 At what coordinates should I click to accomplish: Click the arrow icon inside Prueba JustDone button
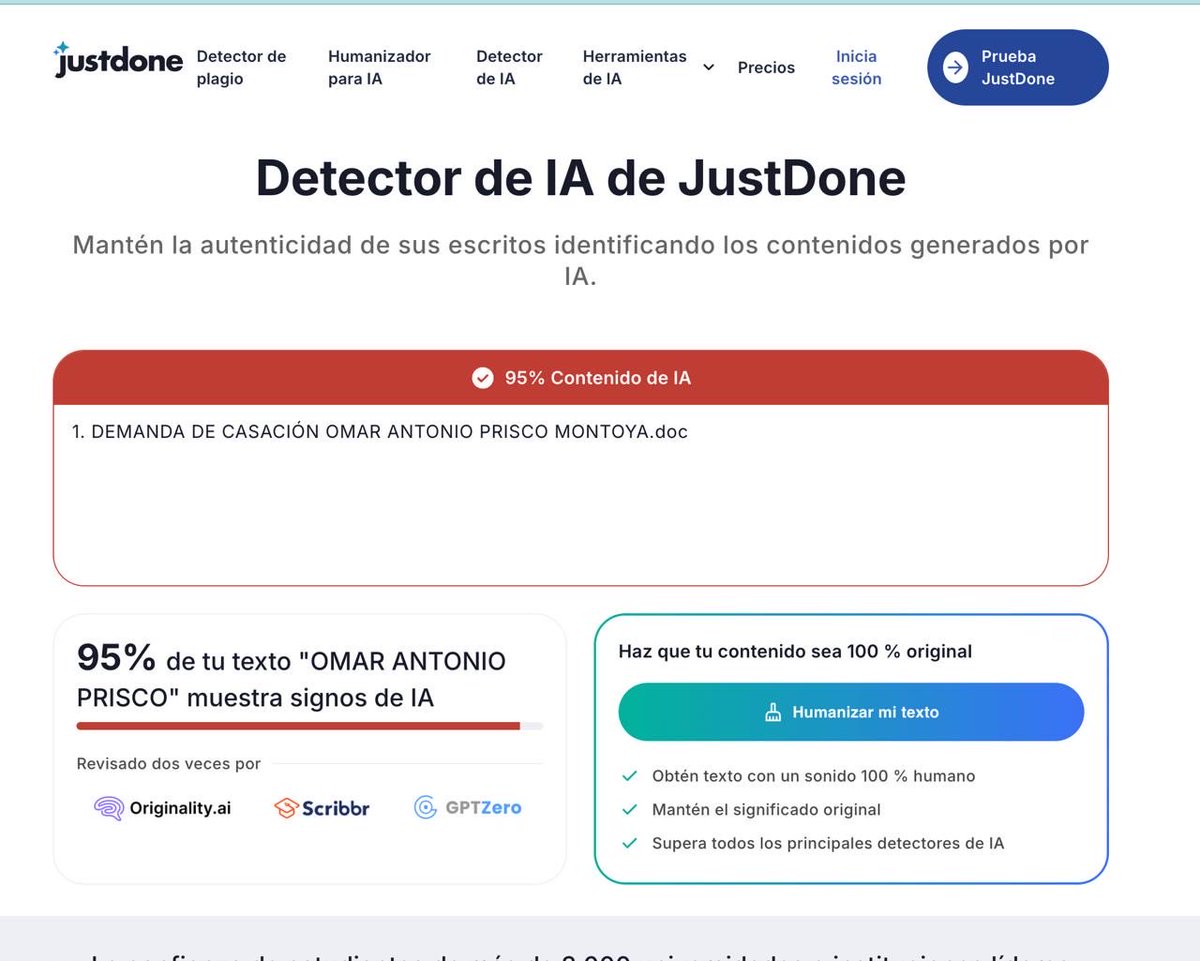click(x=956, y=67)
